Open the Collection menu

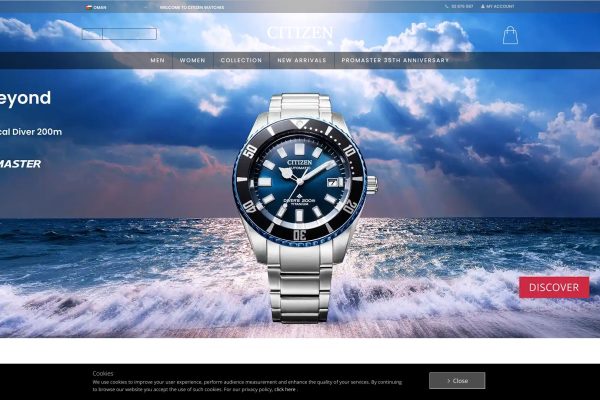pos(241,60)
